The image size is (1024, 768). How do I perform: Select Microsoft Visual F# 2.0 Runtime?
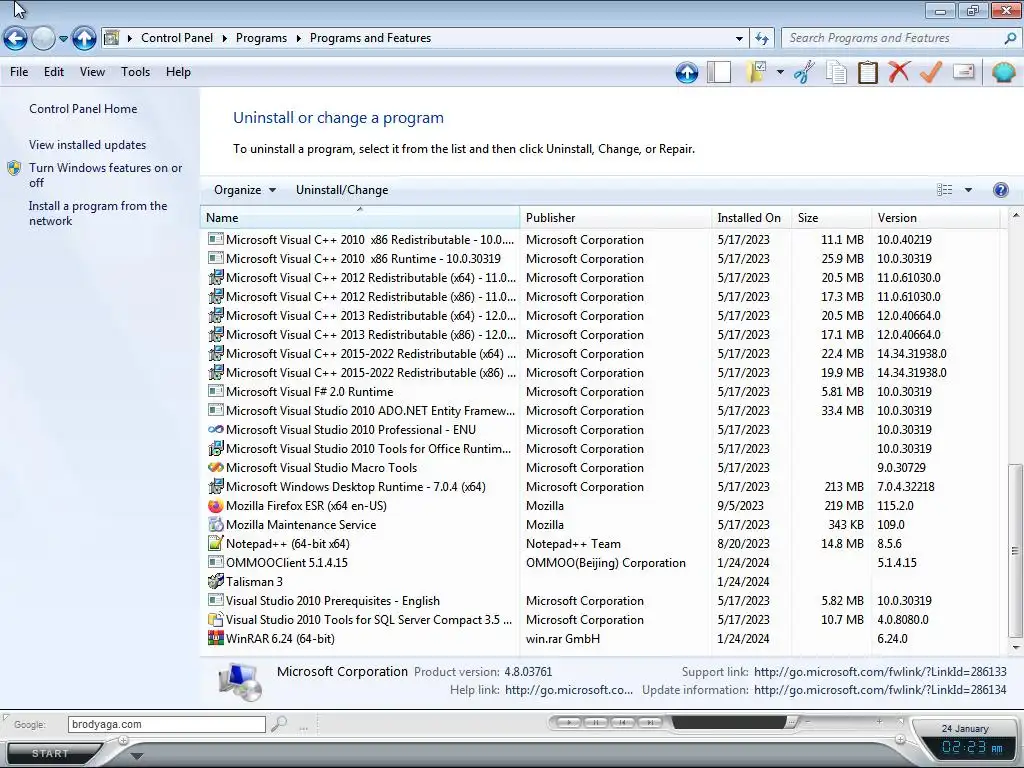tap(601, 392)
